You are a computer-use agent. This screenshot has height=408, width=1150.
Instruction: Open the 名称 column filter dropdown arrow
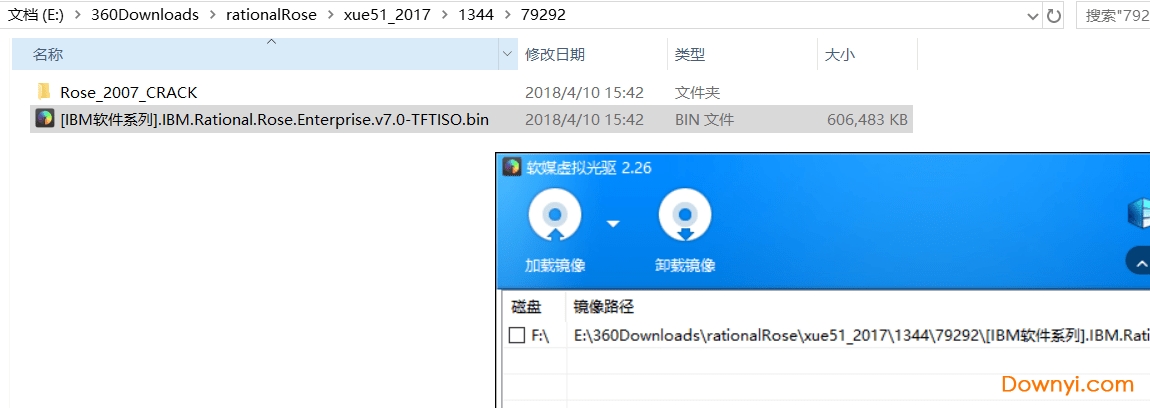pos(507,54)
